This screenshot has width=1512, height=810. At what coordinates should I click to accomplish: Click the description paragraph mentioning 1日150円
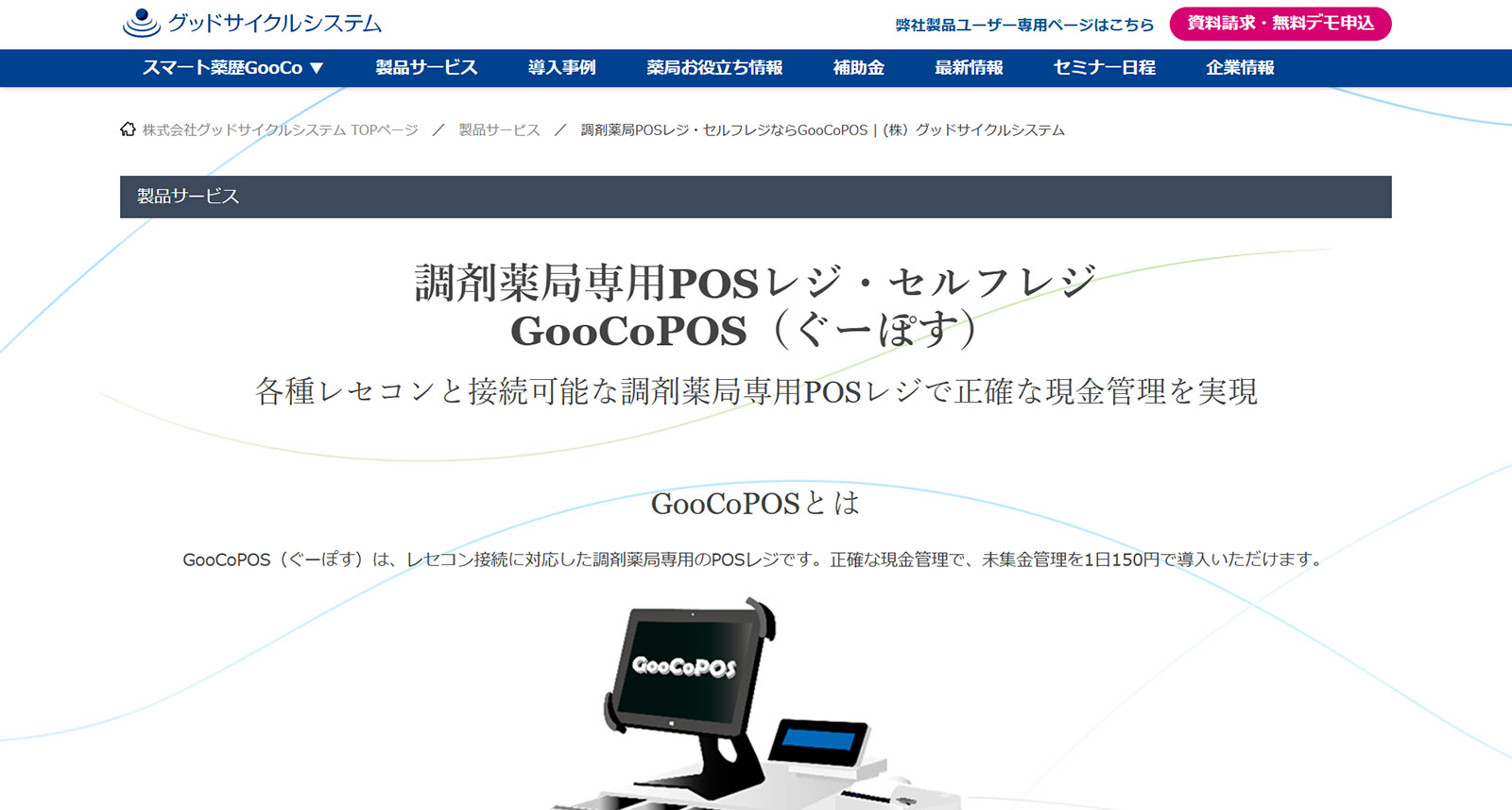[x=756, y=560]
